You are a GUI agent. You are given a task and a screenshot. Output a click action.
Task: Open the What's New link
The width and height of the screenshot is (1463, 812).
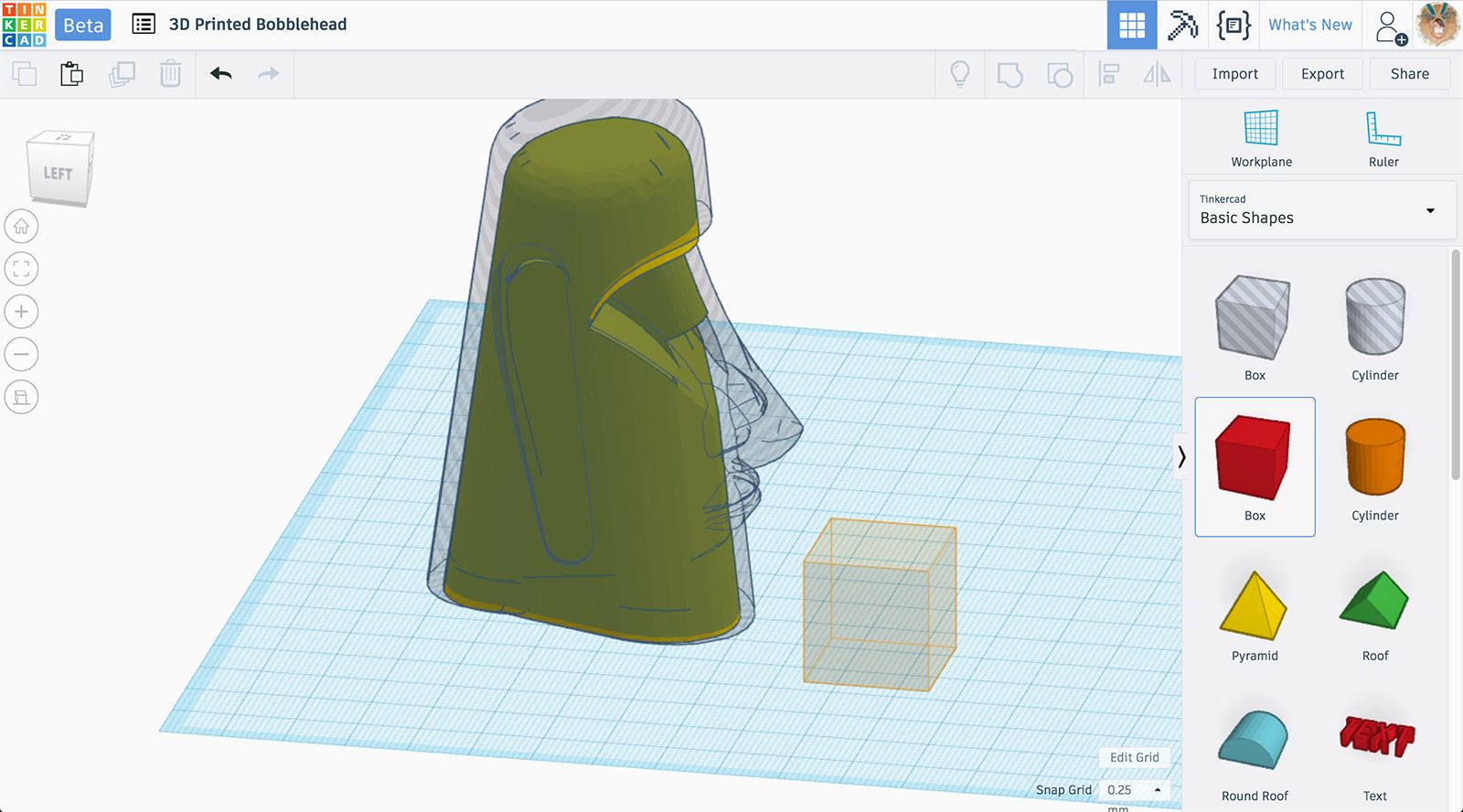click(x=1309, y=25)
